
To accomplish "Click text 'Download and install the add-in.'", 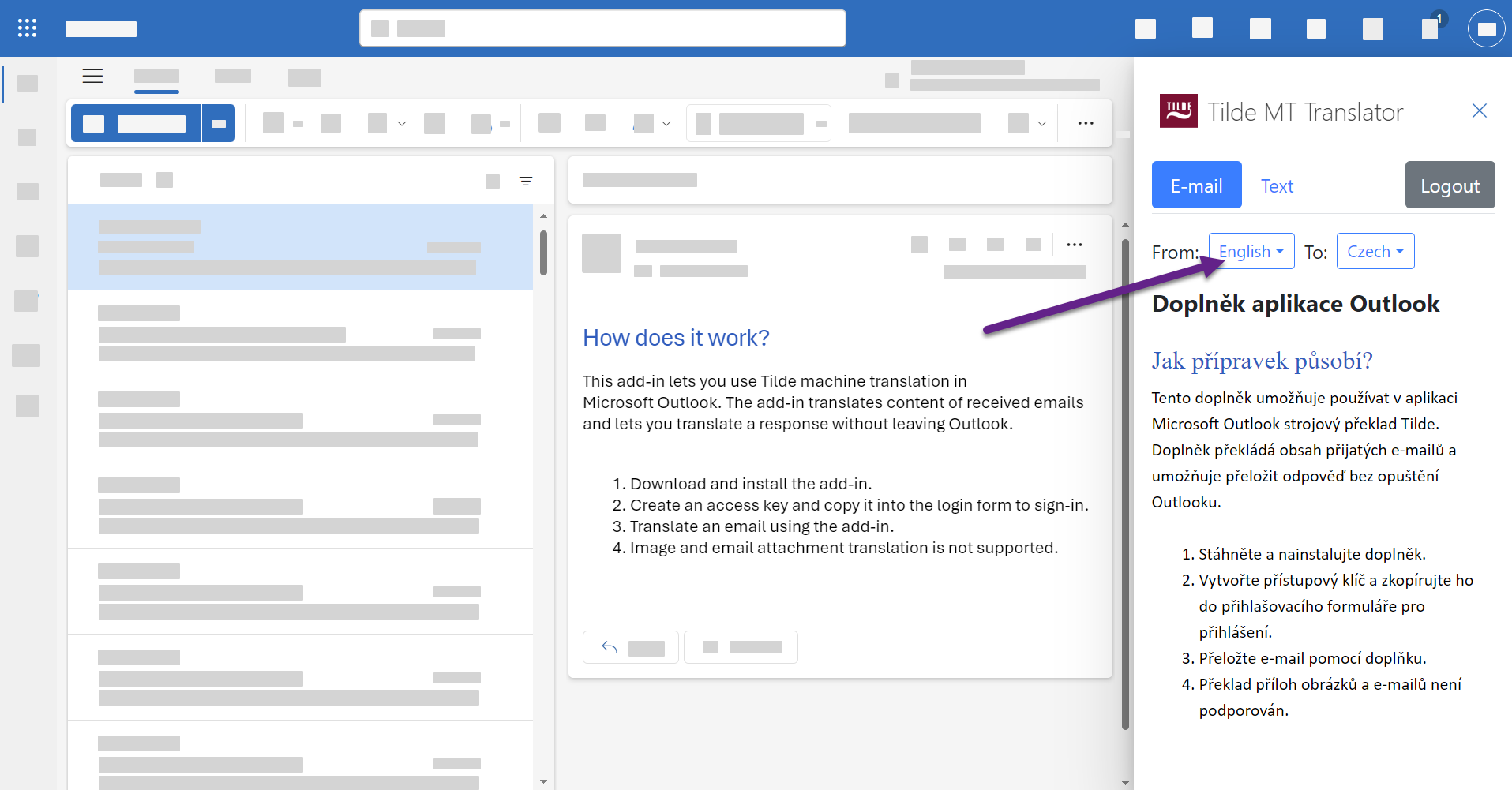I will (751, 484).
